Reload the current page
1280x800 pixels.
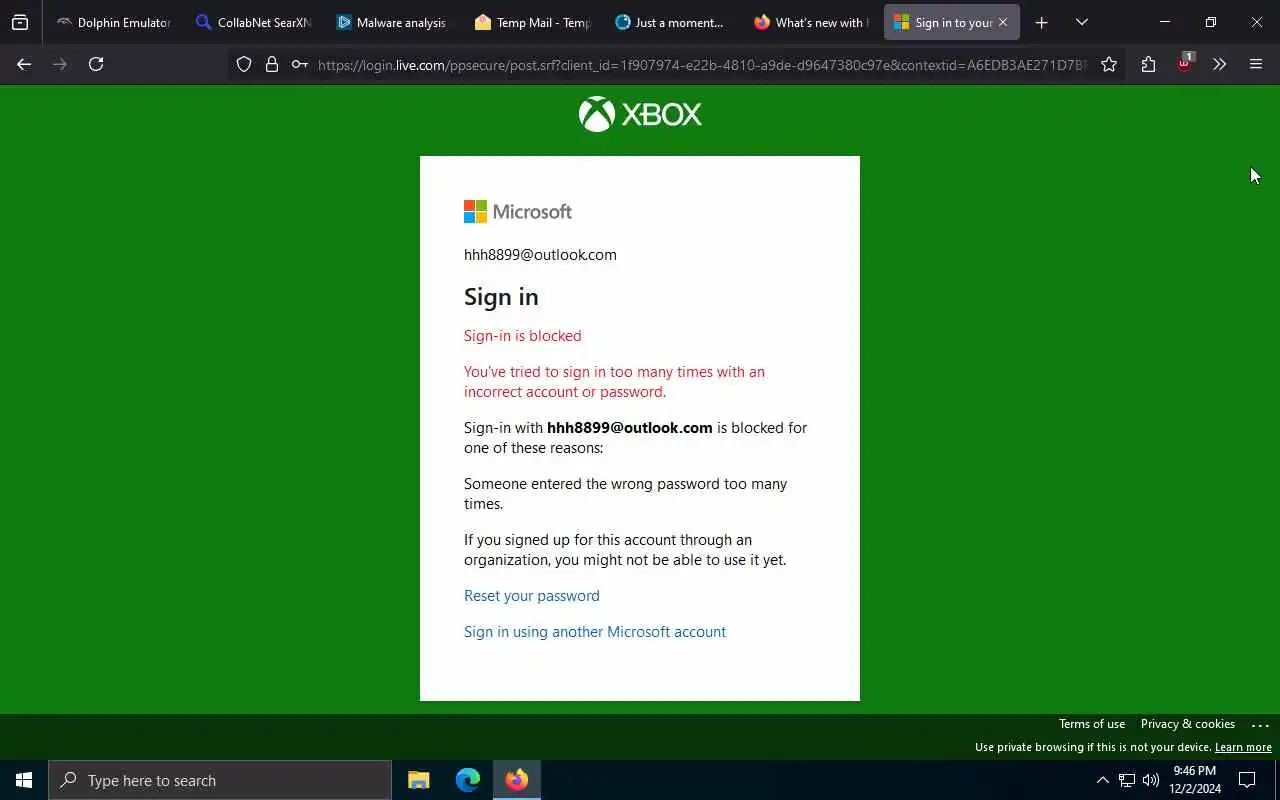pyautogui.click(x=96, y=64)
